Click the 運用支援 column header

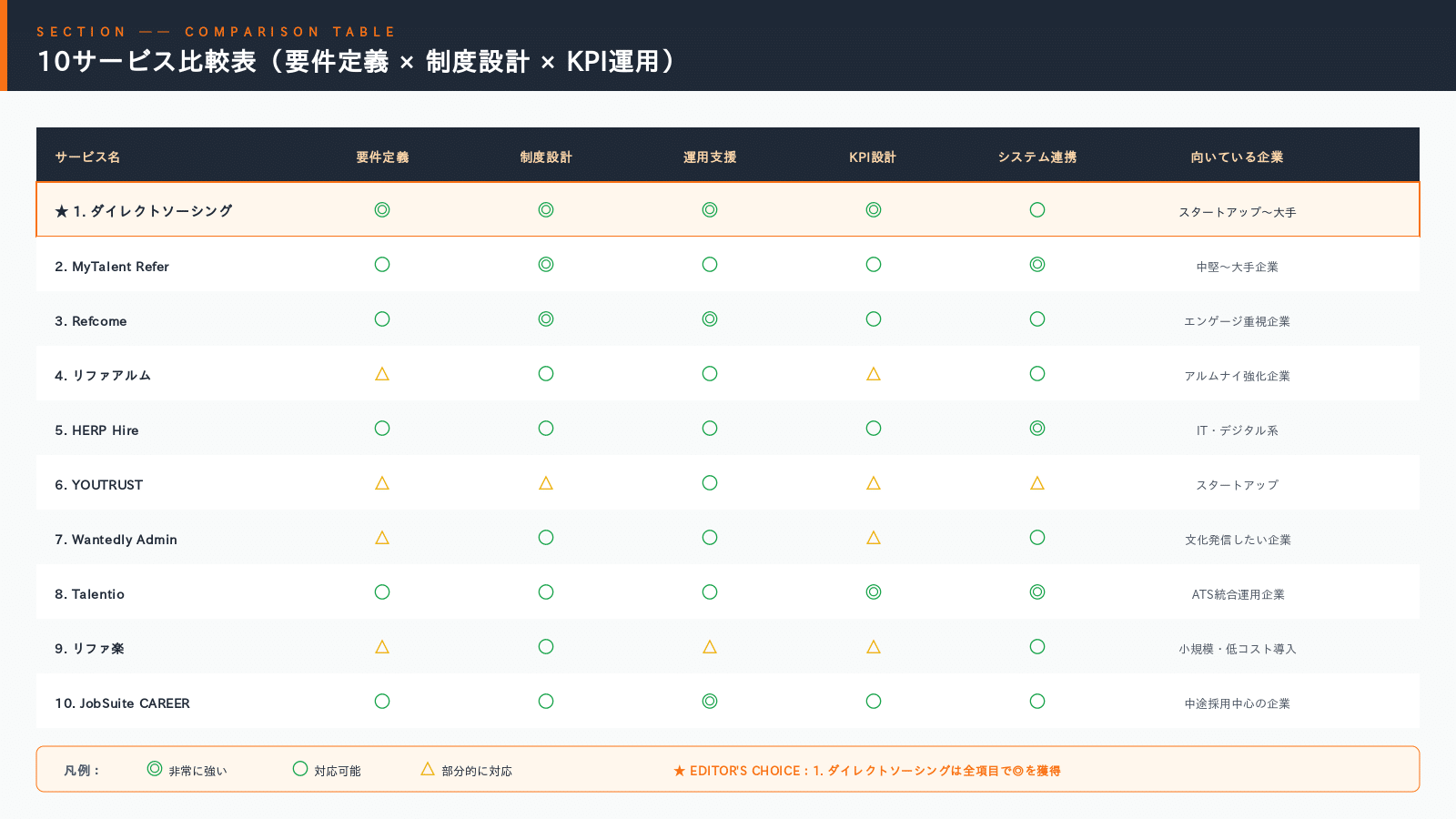coord(710,157)
